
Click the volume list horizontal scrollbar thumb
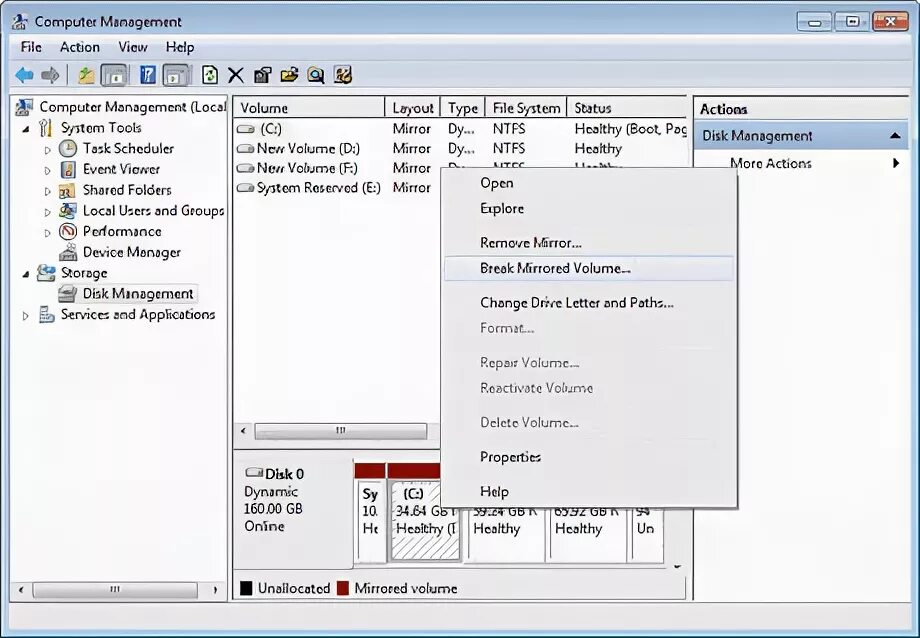[x=340, y=431]
